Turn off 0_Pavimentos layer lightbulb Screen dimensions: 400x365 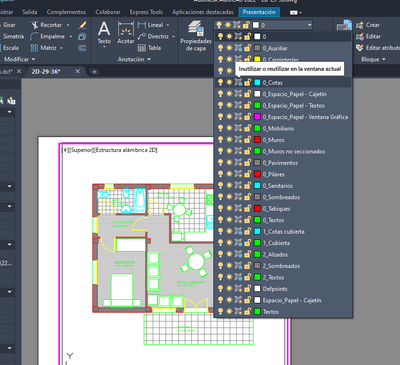[220, 163]
